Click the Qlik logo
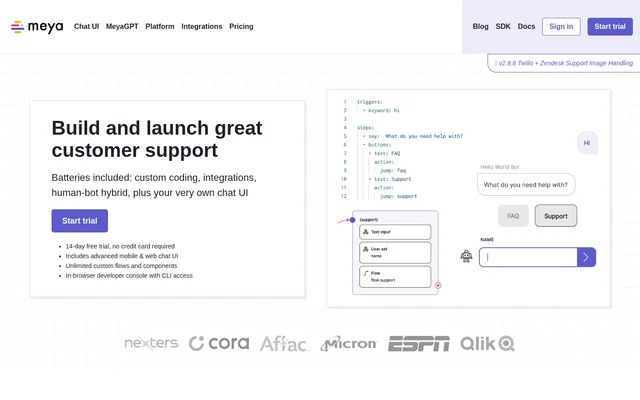The height and width of the screenshot is (400, 640). pyautogui.click(x=487, y=344)
